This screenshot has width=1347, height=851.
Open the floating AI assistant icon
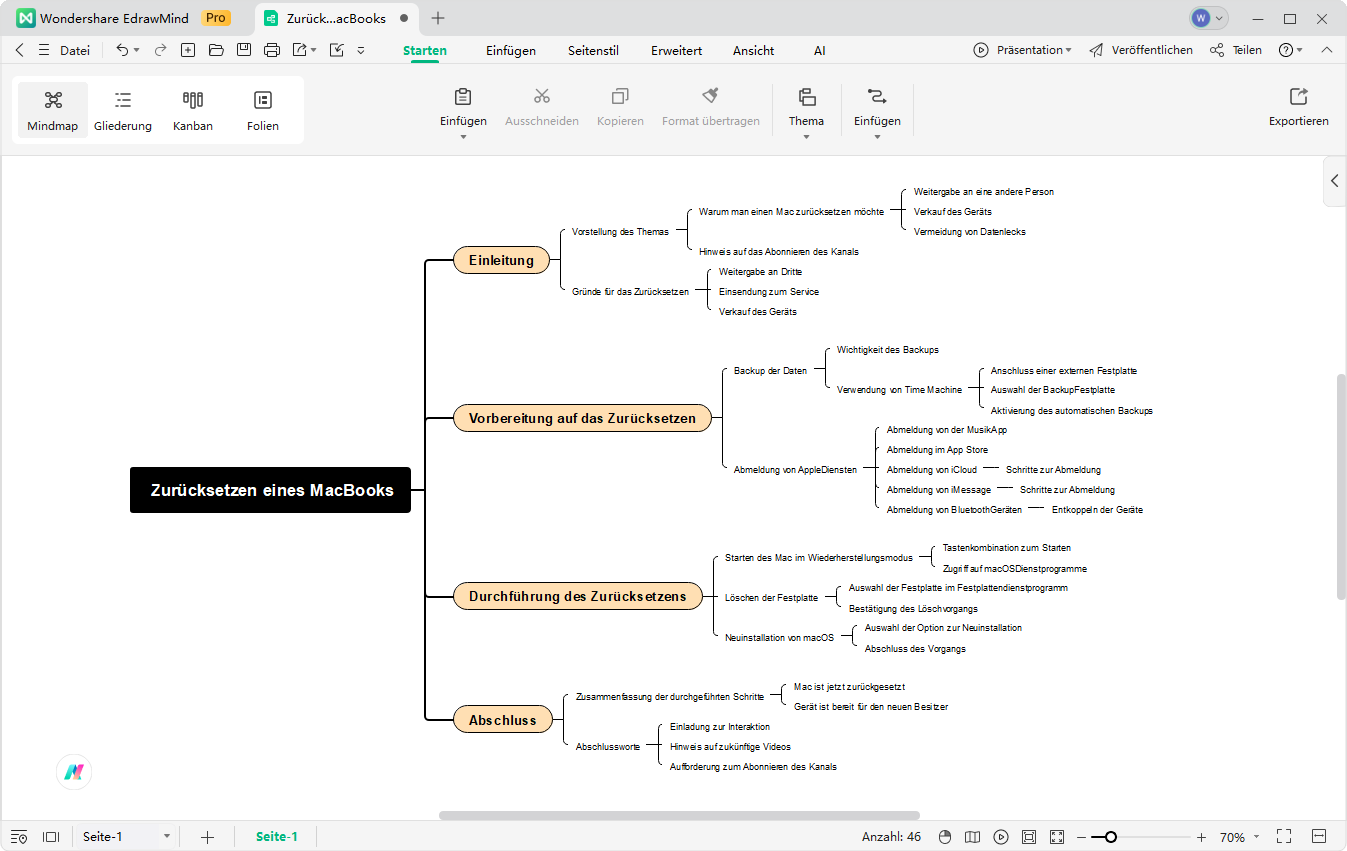(x=74, y=772)
